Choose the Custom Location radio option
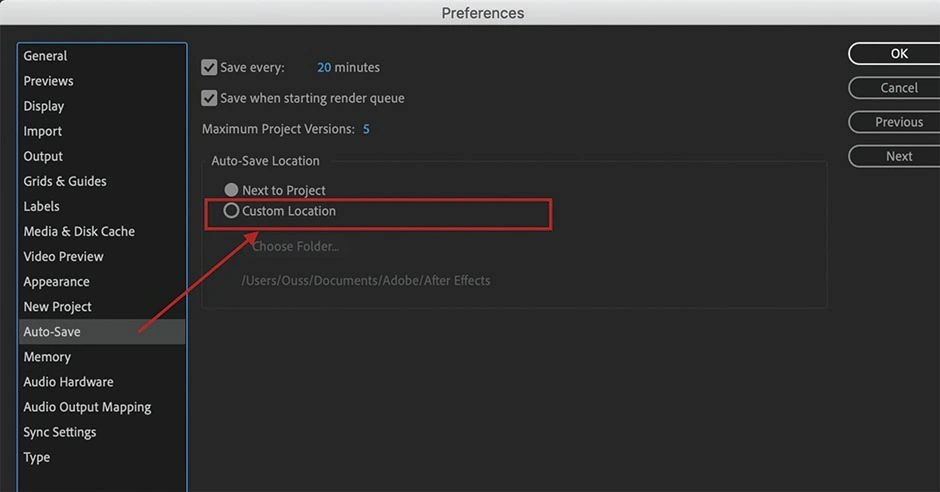Viewport: 940px width, 492px height. [232, 211]
